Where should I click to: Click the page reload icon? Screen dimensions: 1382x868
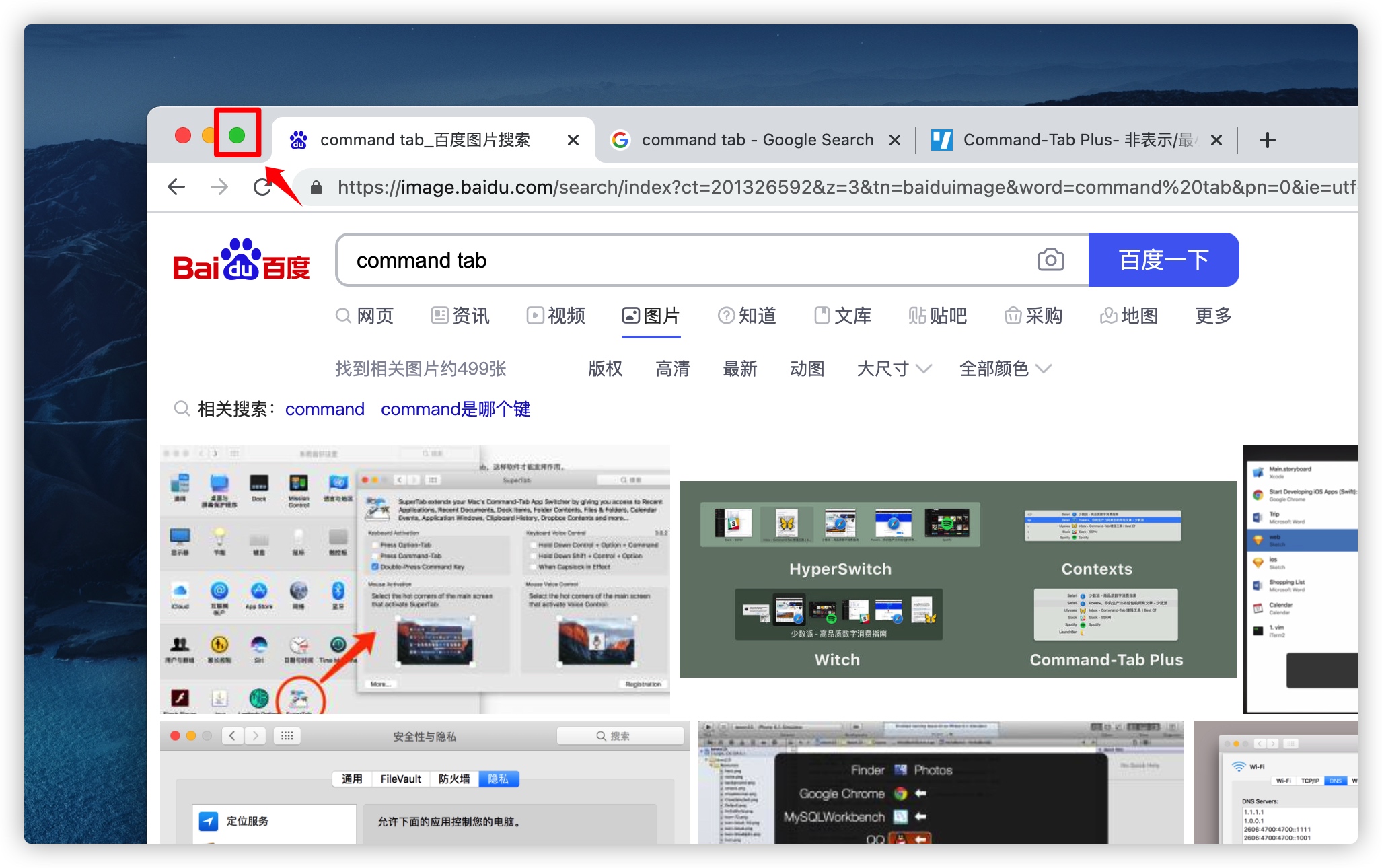tap(262, 186)
